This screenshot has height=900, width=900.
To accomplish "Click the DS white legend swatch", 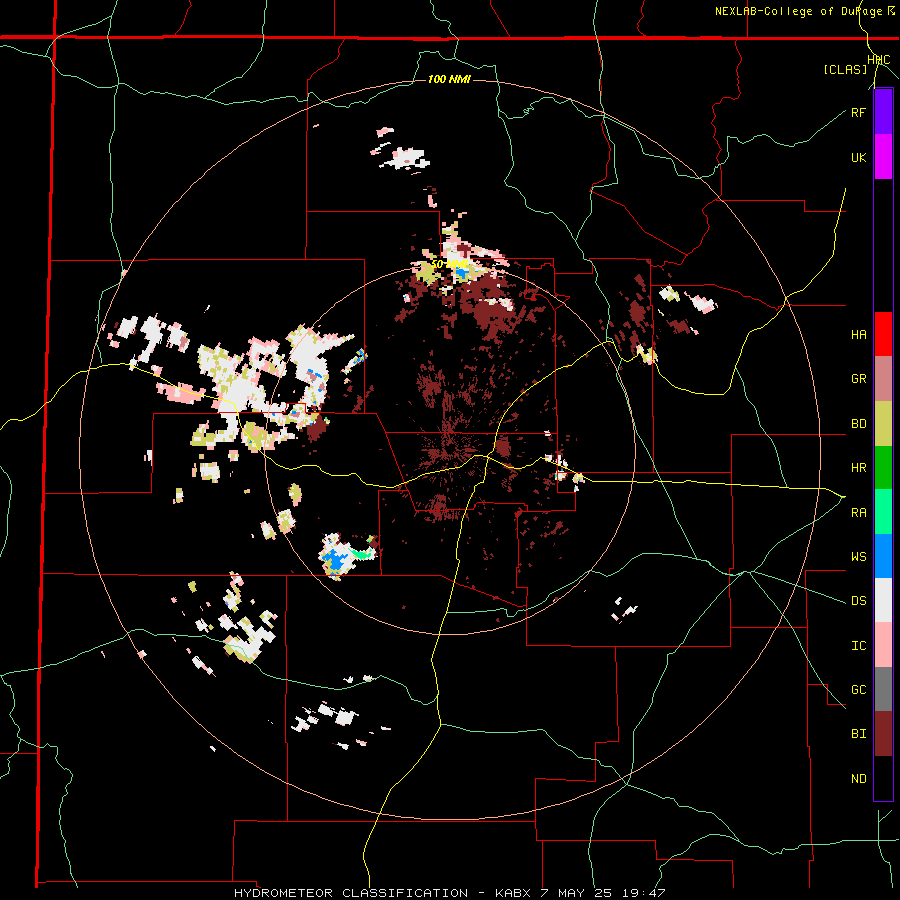I will pos(883,600).
